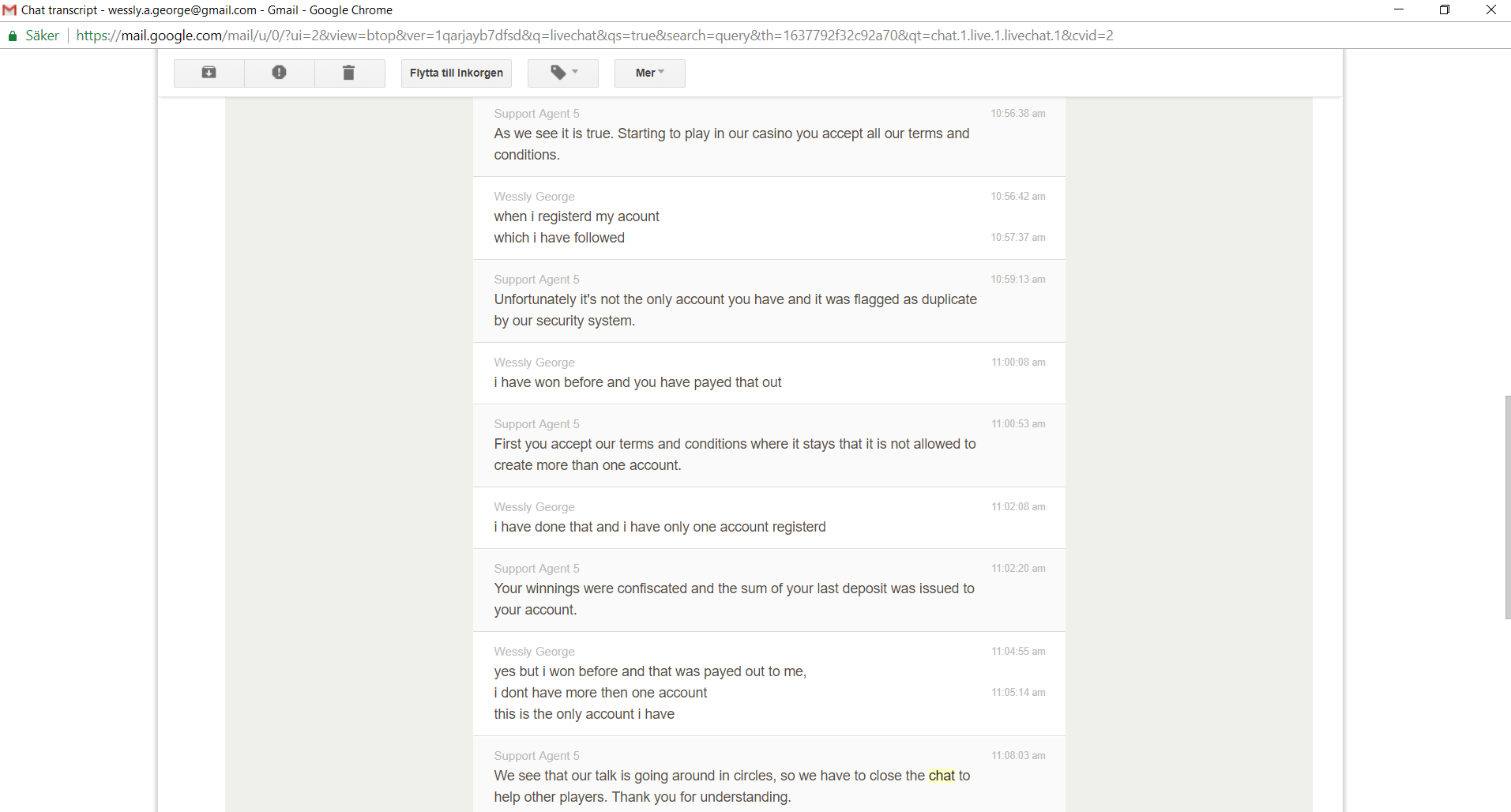
Task: Click 'Your winnings were confiscated' message
Action: [735, 599]
